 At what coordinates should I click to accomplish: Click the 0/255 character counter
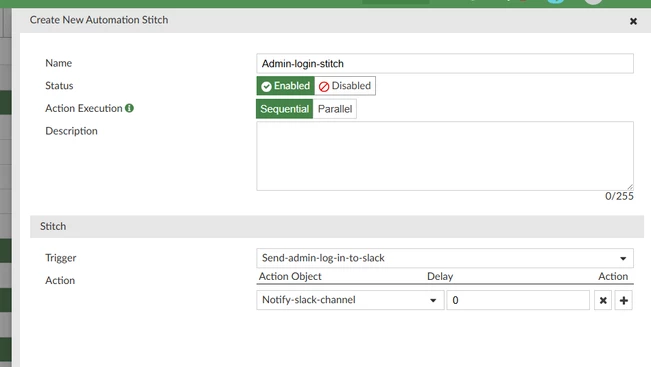pyautogui.click(x=619, y=196)
